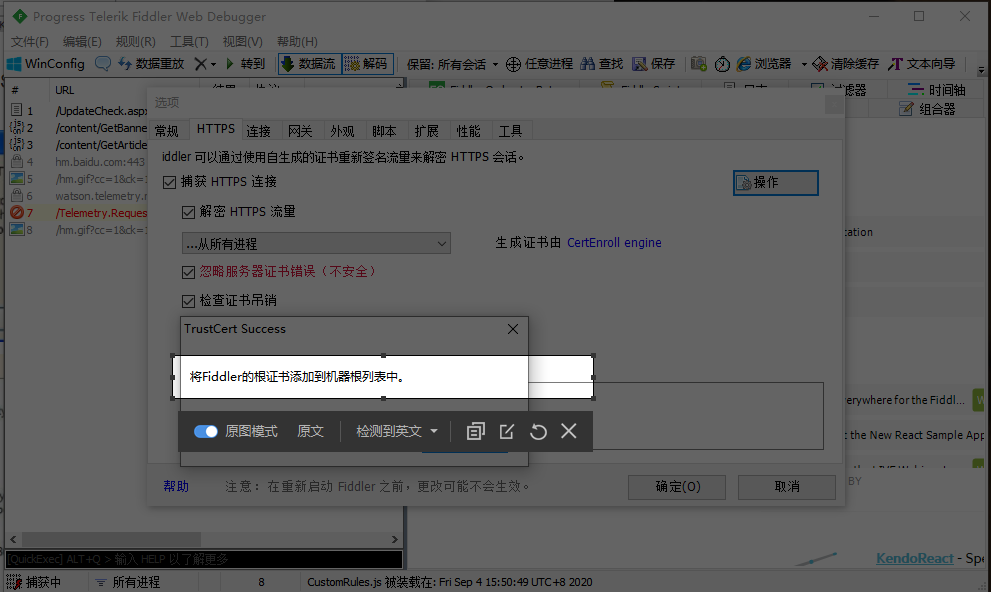Click the copy icon in translation bar
The image size is (991, 592).
(x=475, y=431)
